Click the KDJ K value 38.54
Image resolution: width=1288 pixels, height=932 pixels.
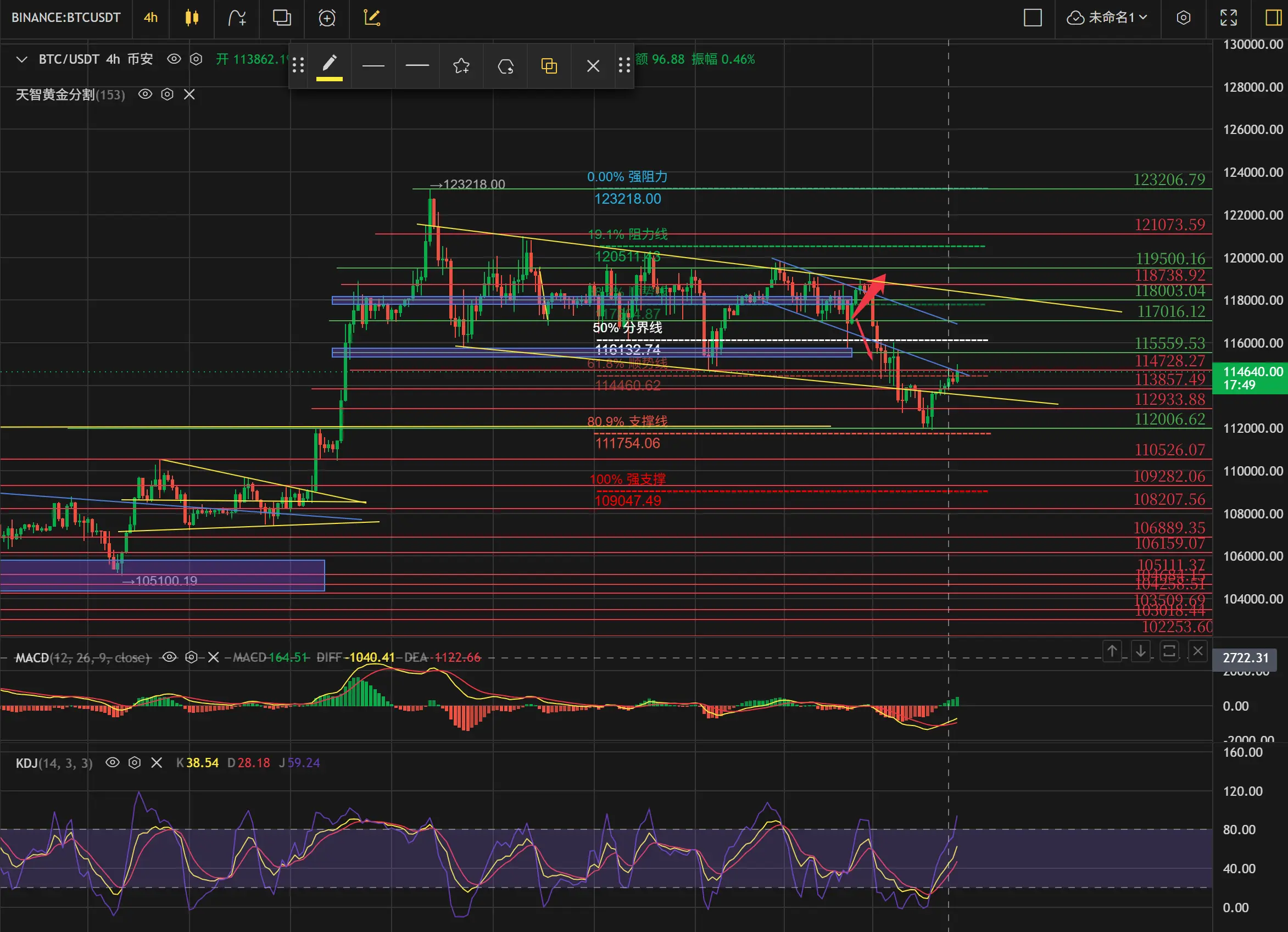pos(202,763)
